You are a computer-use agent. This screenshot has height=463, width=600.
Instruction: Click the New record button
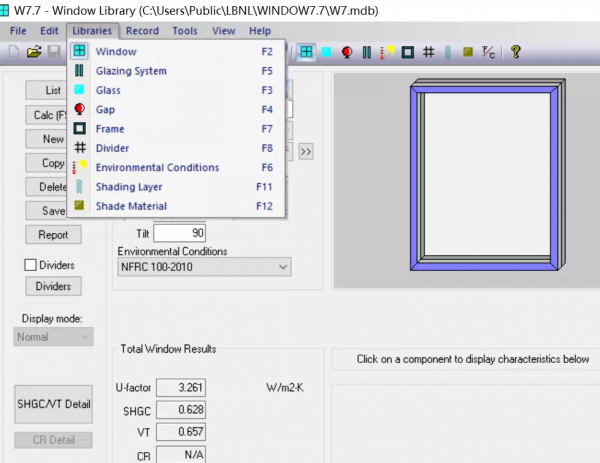point(46,139)
